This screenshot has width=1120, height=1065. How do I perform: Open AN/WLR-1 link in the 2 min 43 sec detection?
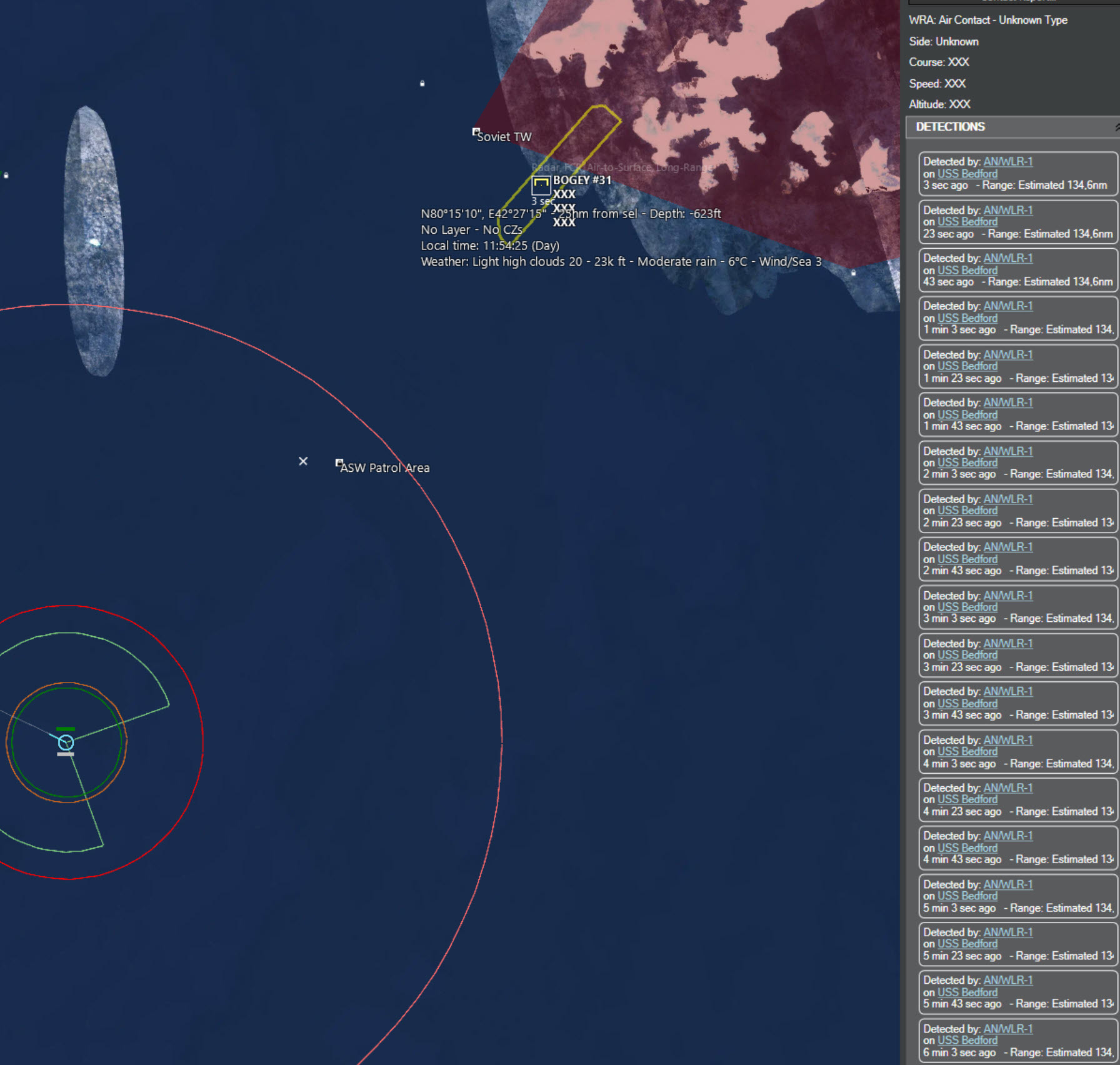[x=1007, y=547]
